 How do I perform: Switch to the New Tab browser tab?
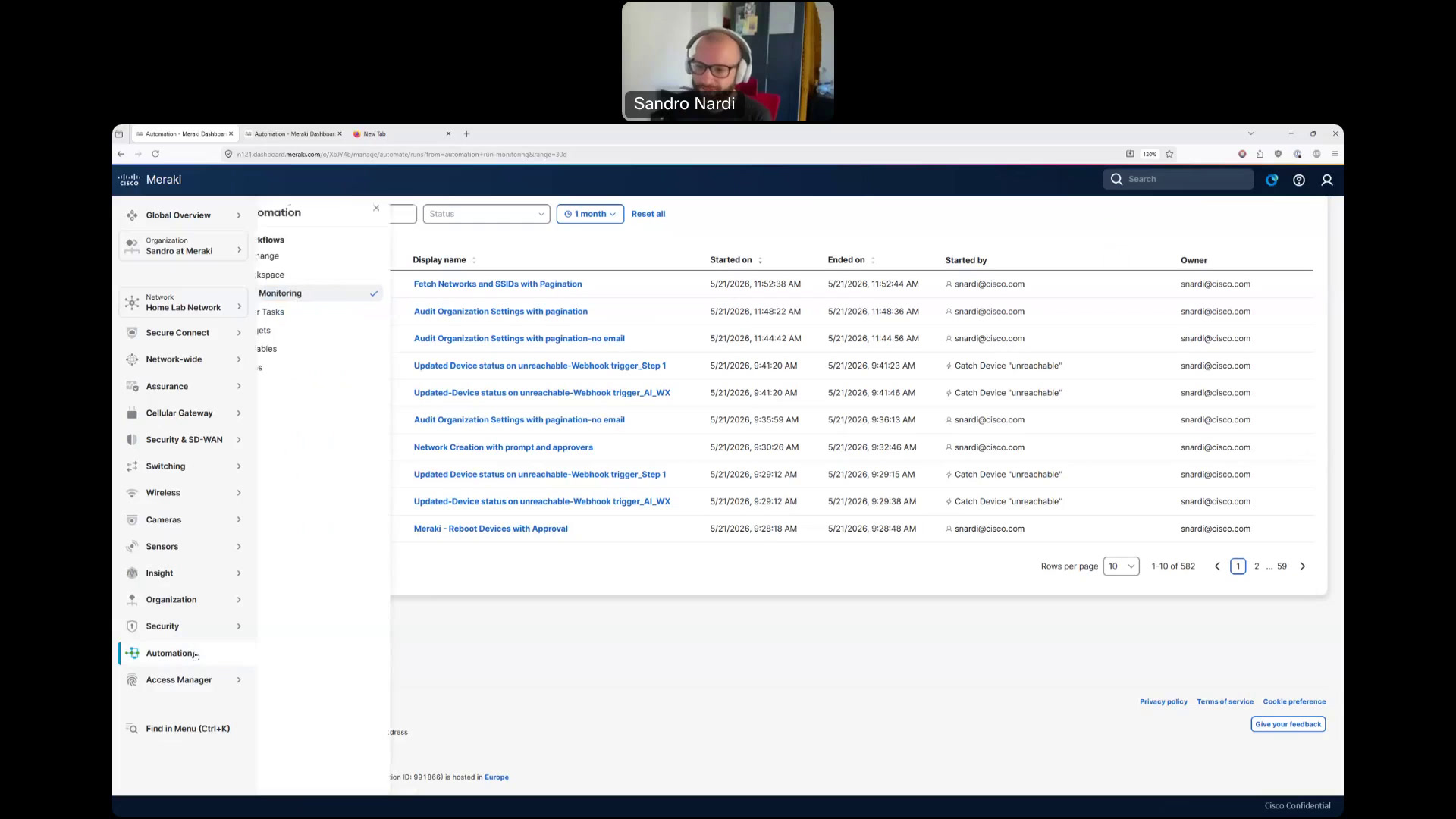tap(402, 133)
